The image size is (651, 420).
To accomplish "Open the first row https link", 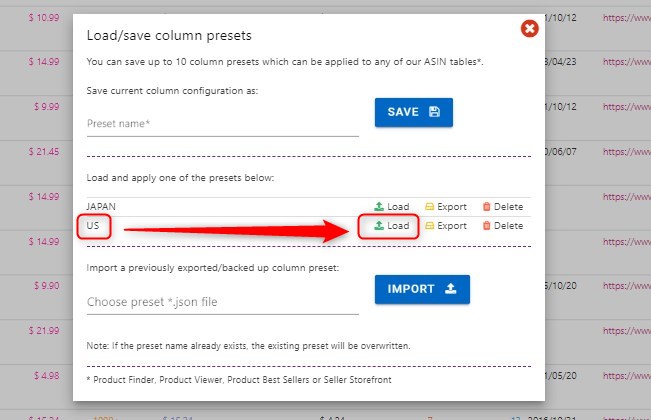I will click(627, 18).
